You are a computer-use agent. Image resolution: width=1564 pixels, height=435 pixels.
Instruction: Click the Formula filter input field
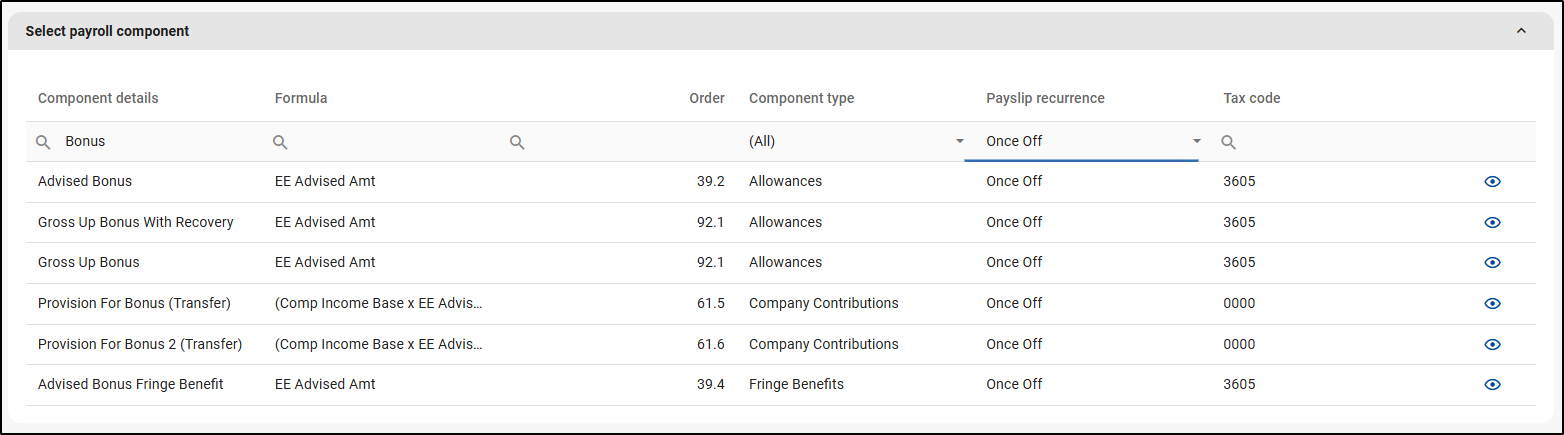pyautogui.click(x=385, y=142)
